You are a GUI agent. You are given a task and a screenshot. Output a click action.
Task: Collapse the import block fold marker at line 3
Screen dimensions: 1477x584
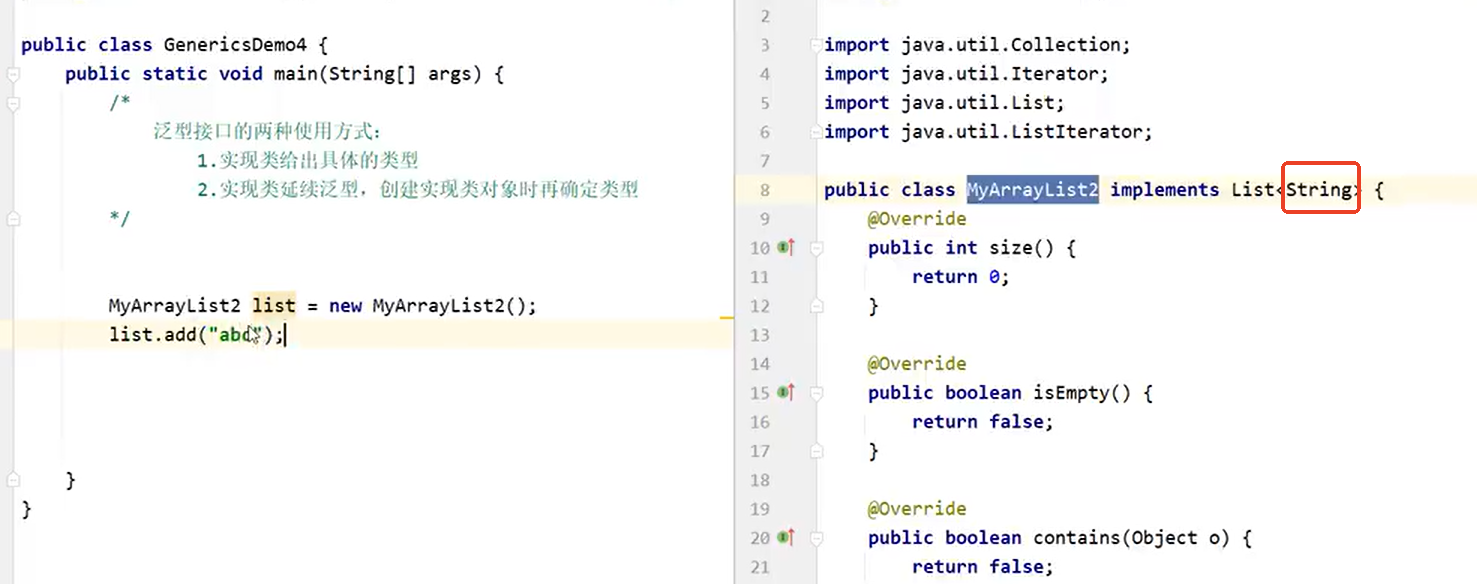(816, 45)
